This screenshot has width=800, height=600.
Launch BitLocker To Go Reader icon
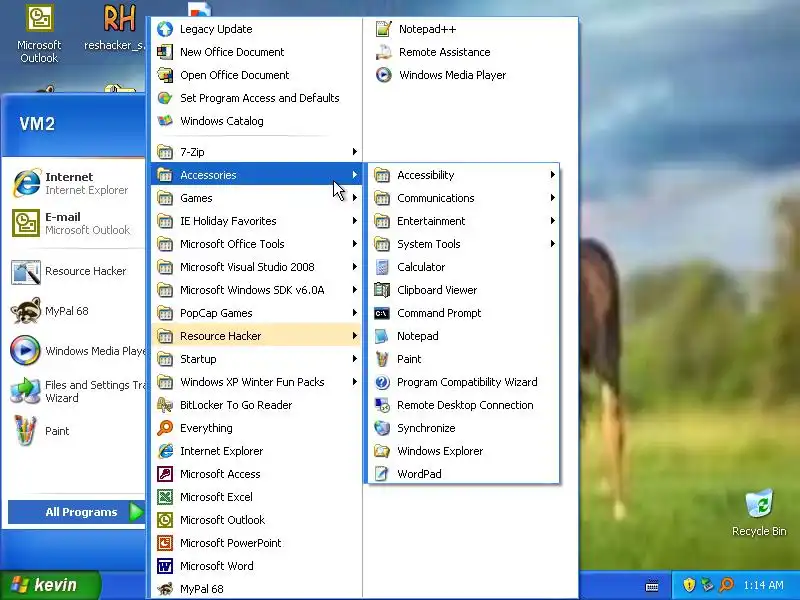click(x=164, y=405)
